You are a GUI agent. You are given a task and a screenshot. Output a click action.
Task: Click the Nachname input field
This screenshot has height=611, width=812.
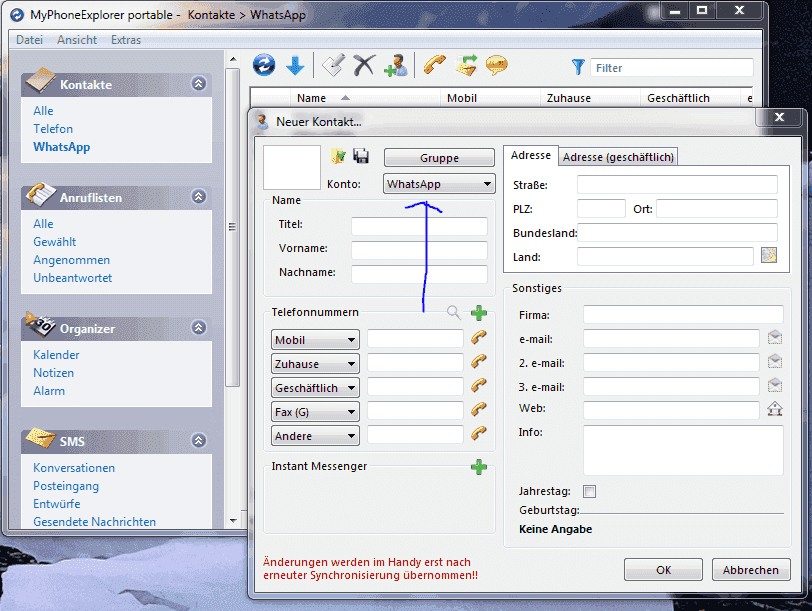coord(419,274)
